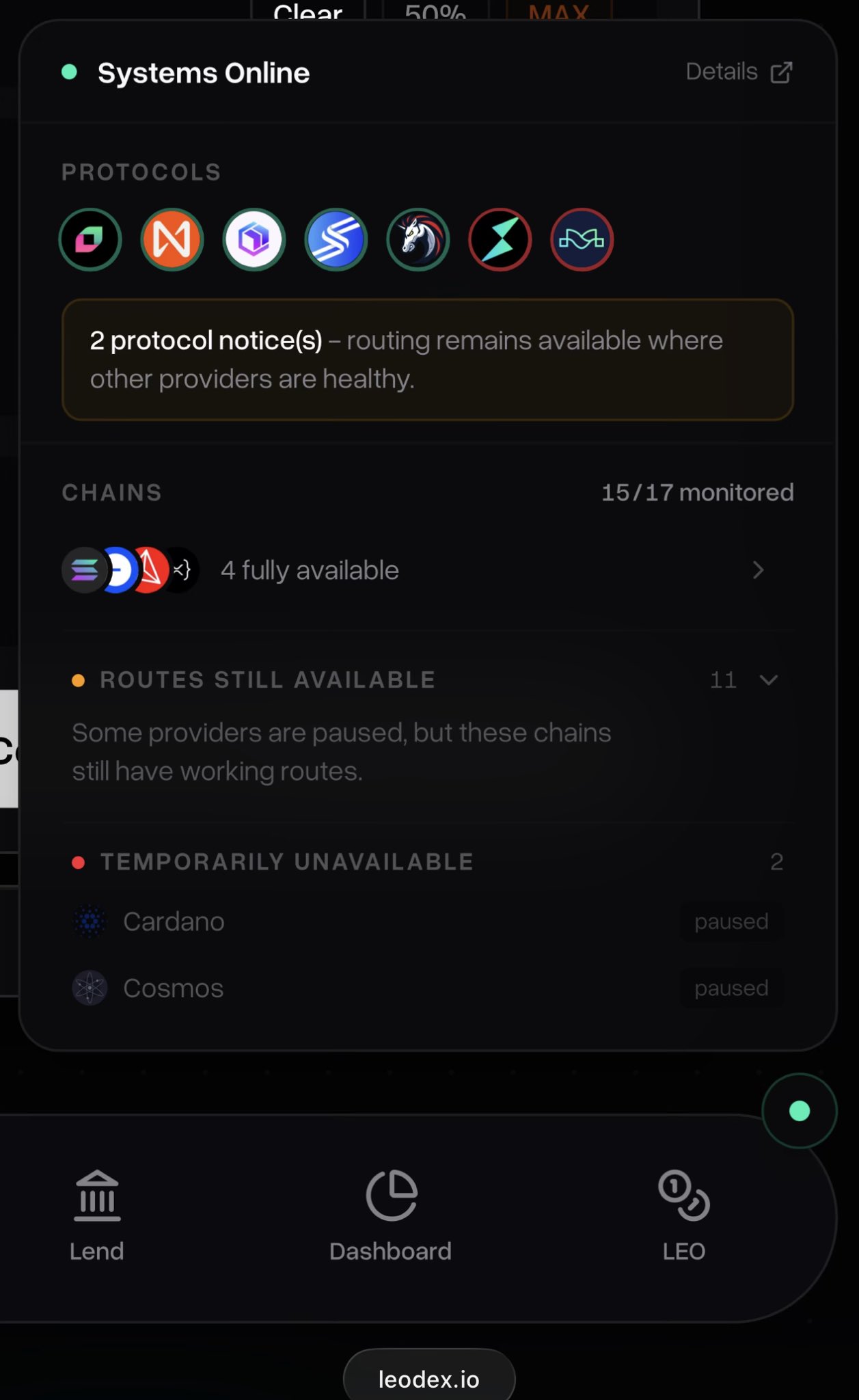This screenshot has width=859, height=1400.
Task: Select the blue S-striped protocol icon
Action: [x=336, y=240]
